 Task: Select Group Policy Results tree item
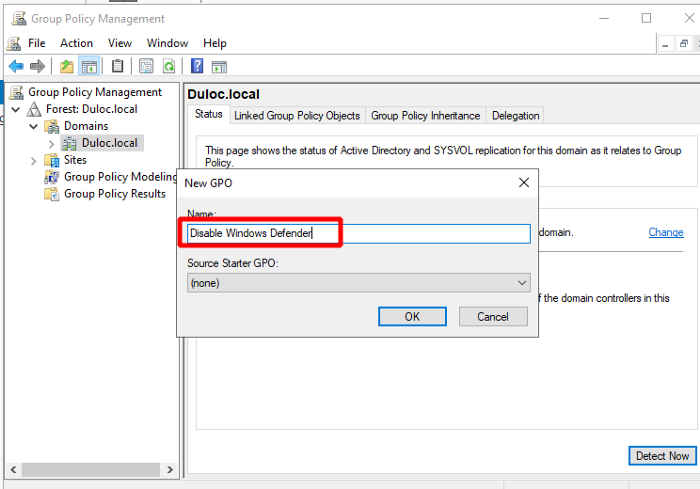[x=115, y=194]
